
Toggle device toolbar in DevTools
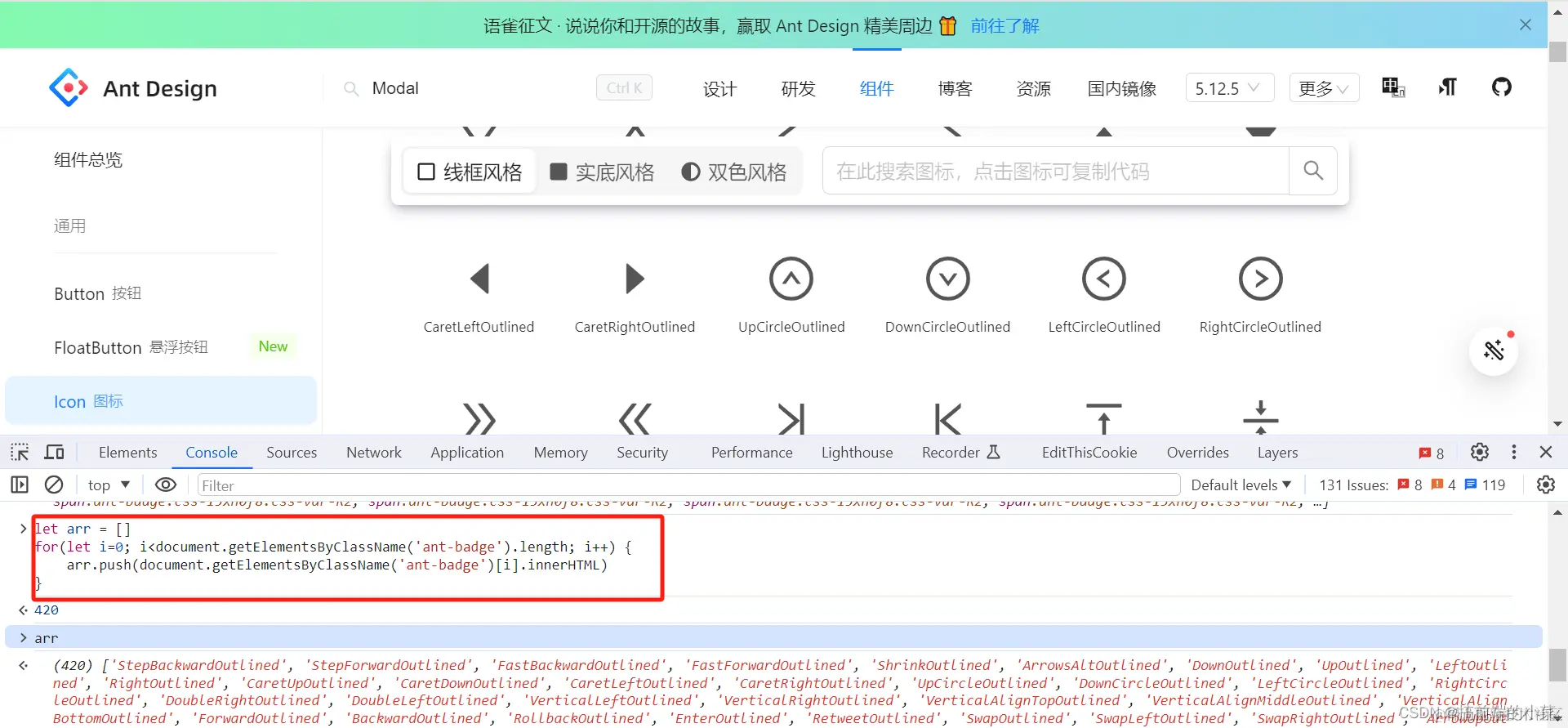[54, 452]
